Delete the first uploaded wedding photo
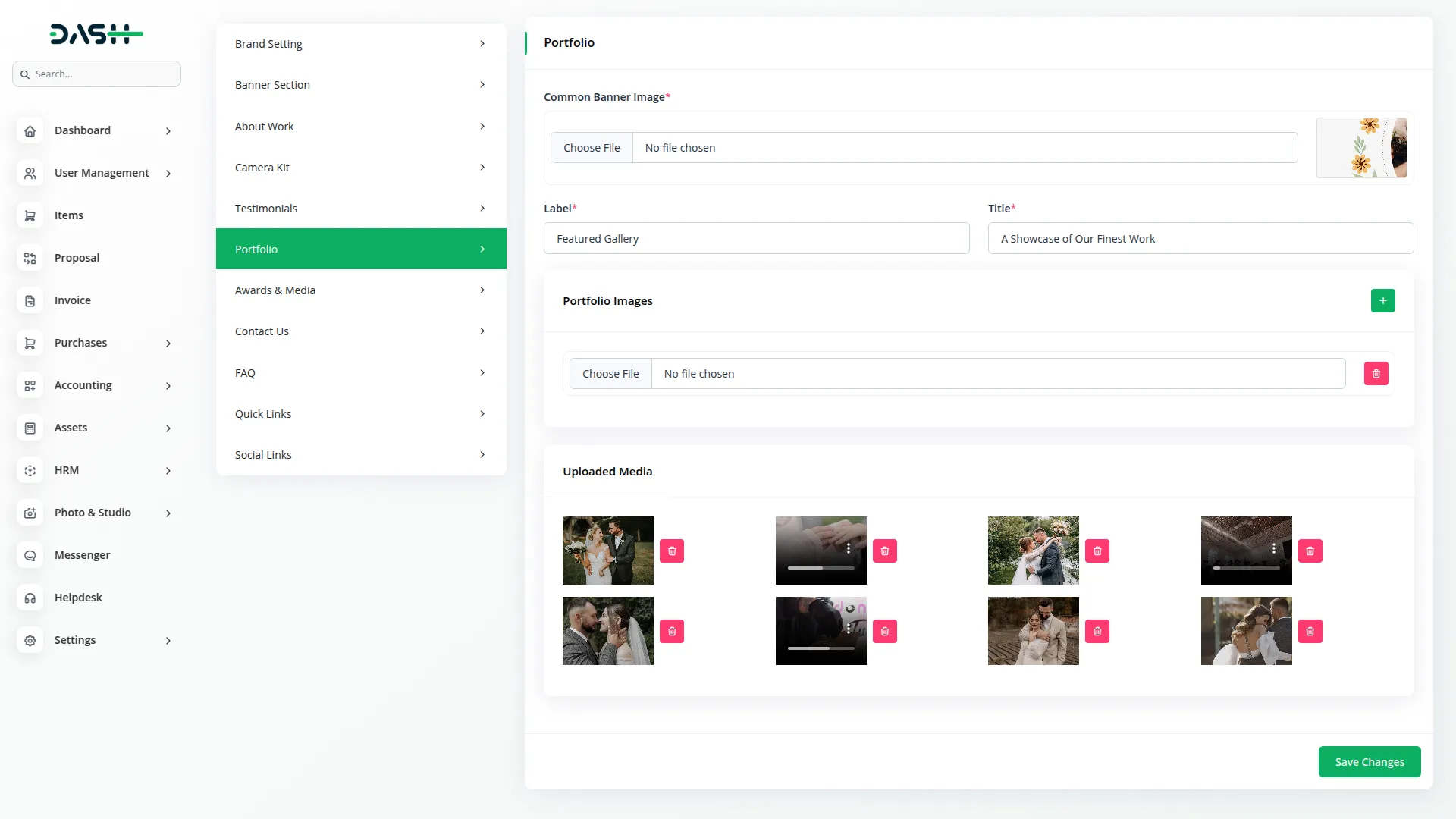1456x819 pixels. pos(671,551)
